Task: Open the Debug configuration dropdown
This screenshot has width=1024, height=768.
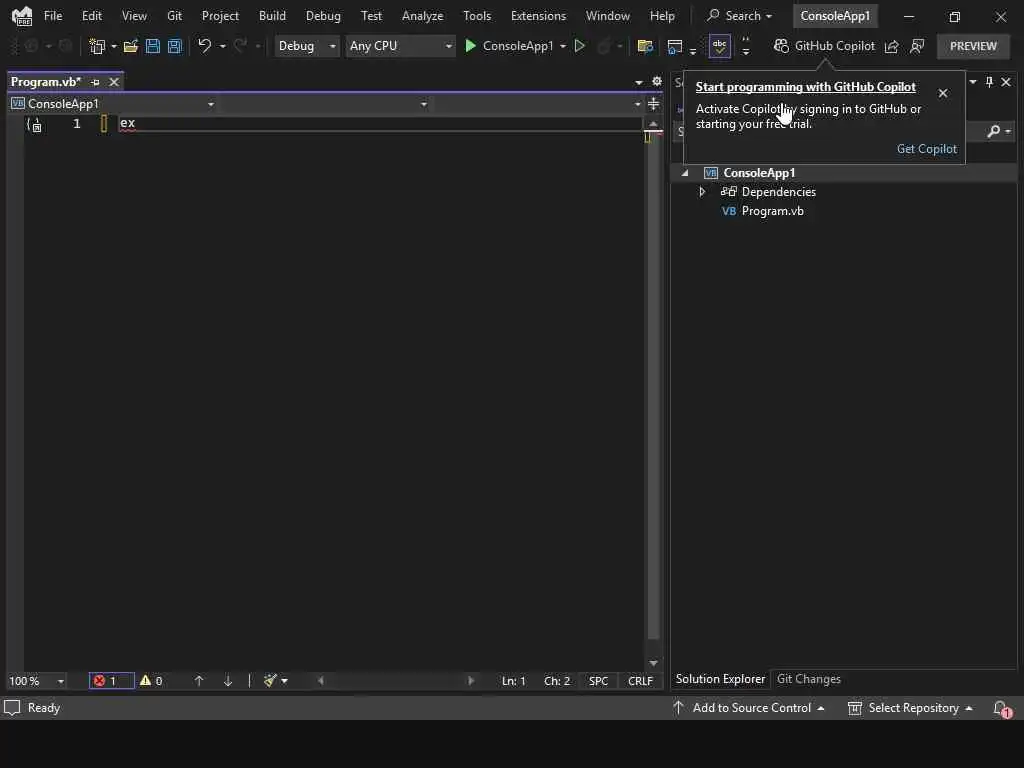Action: pyautogui.click(x=306, y=46)
